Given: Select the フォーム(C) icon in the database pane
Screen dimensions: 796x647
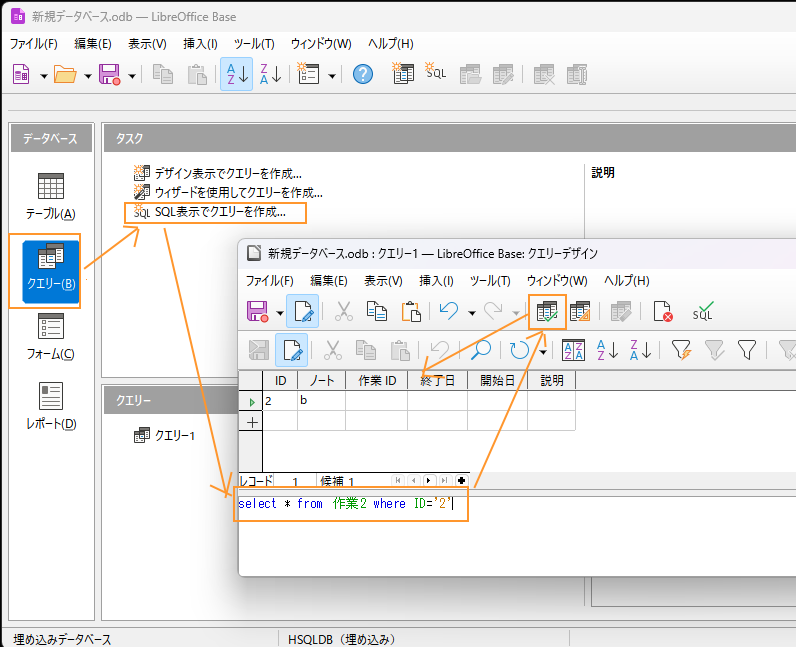Looking at the screenshot, I should (51, 337).
